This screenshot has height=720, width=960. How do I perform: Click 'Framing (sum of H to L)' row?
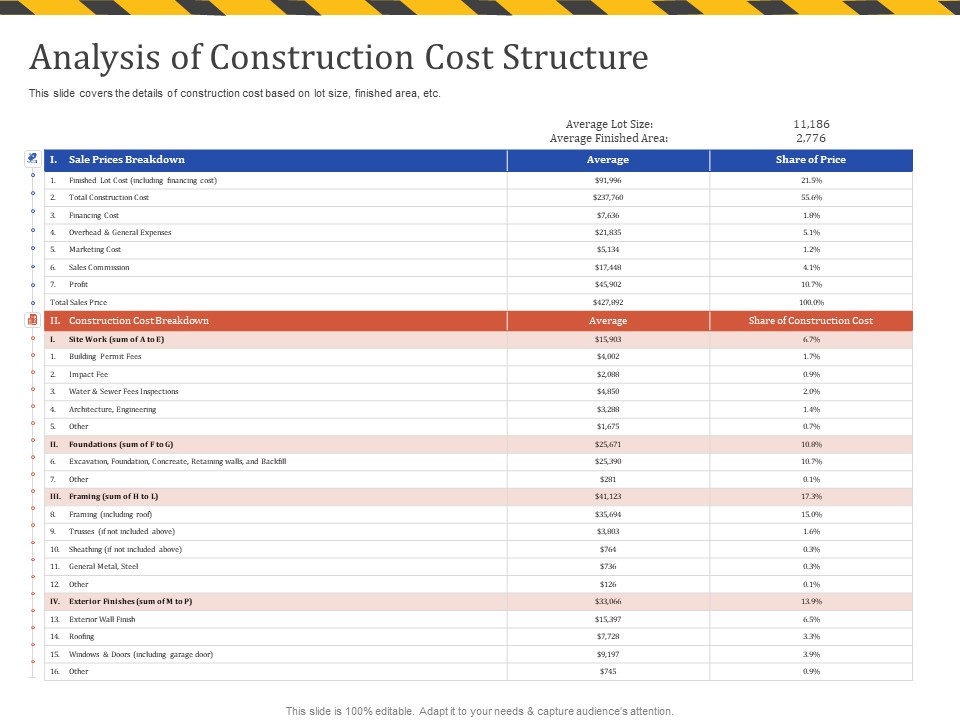coord(478,497)
